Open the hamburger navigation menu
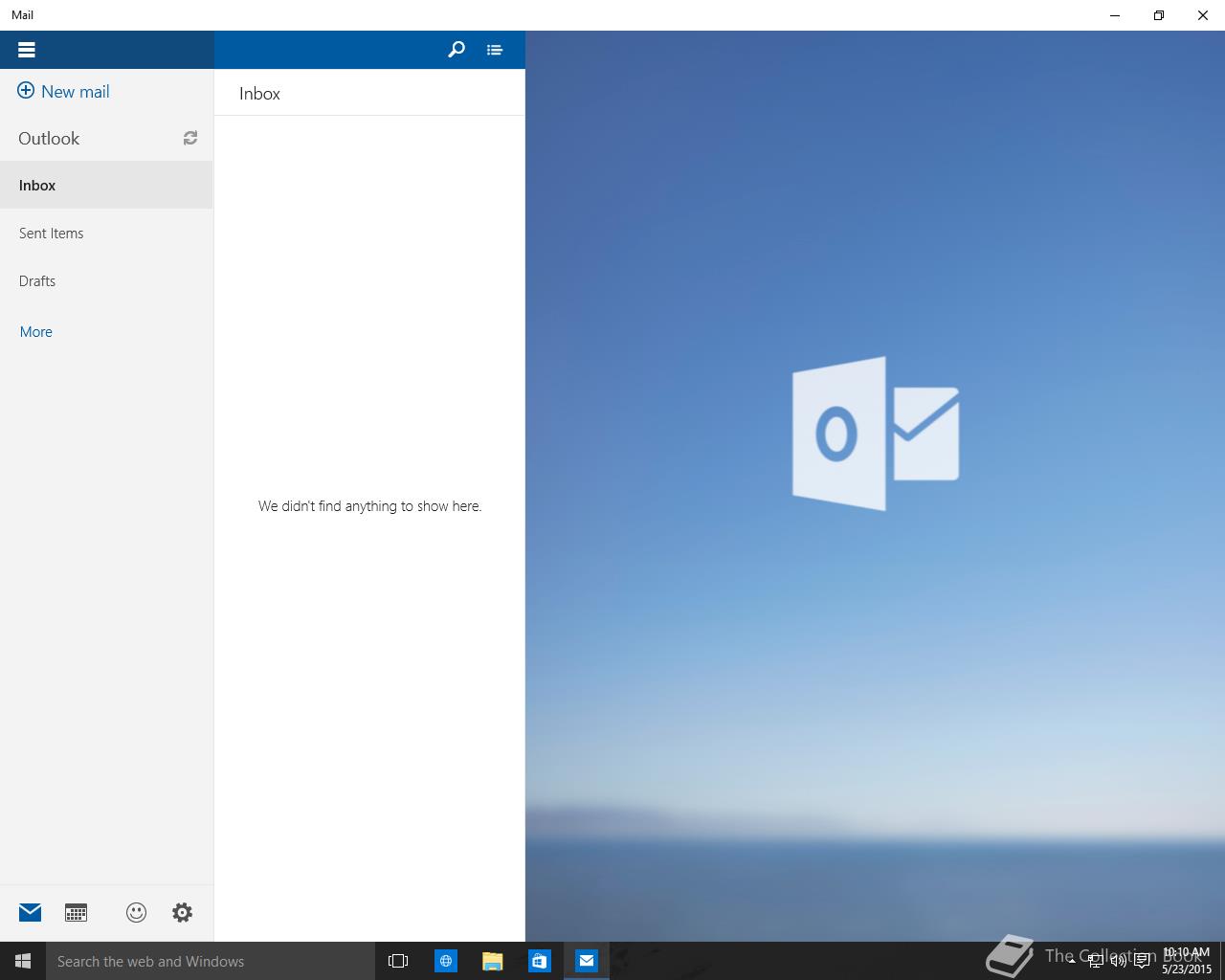The width and height of the screenshot is (1225, 980). click(26, 50)
